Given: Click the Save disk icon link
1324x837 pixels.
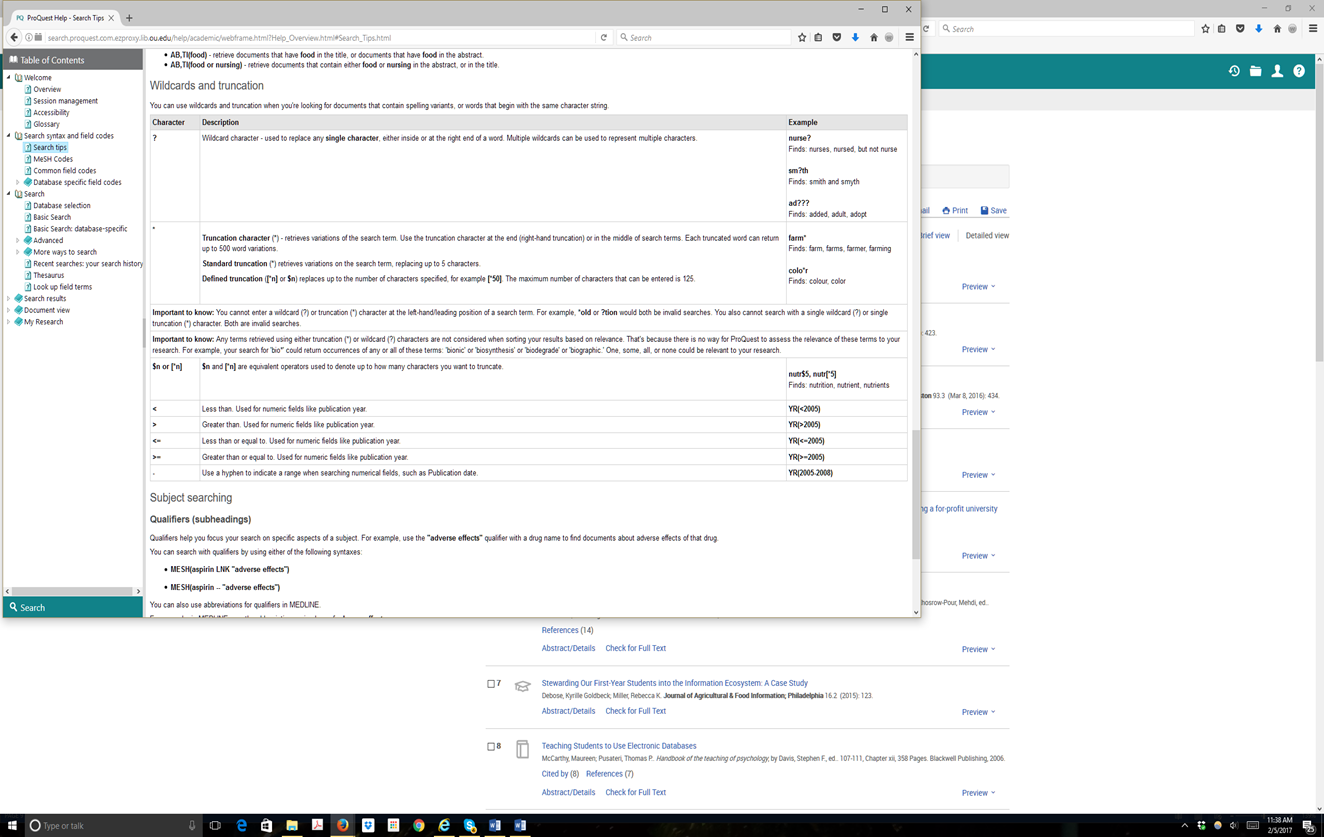Looking at the screenshot, I should coord(993,211).
